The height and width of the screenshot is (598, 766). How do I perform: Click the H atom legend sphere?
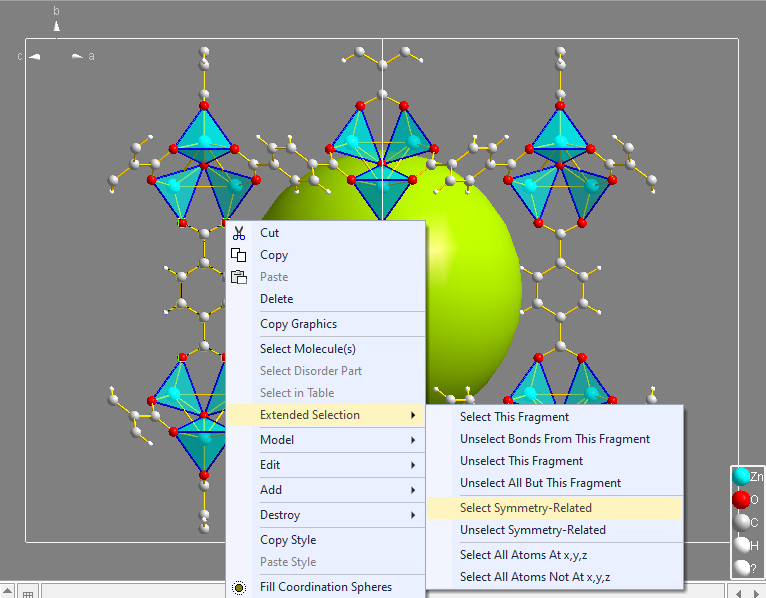pos(741,544)
